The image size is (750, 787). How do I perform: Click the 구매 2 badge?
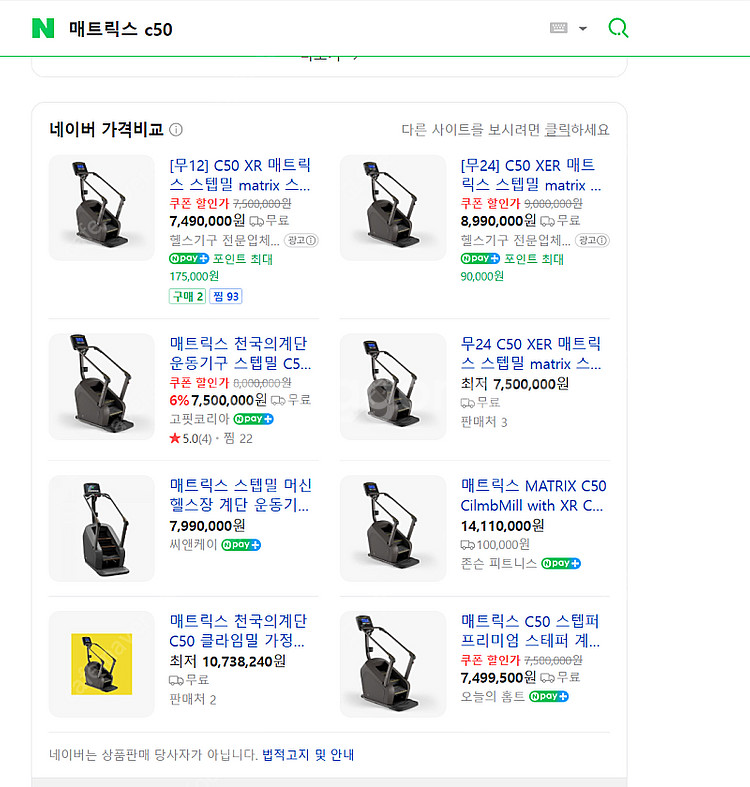click(187, 296)
